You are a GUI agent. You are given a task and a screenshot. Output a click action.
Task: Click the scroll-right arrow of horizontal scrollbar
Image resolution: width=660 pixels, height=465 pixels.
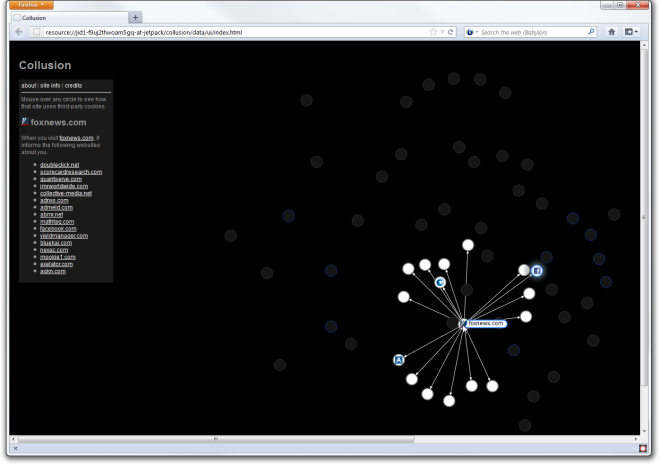click(x=636, y=439)
